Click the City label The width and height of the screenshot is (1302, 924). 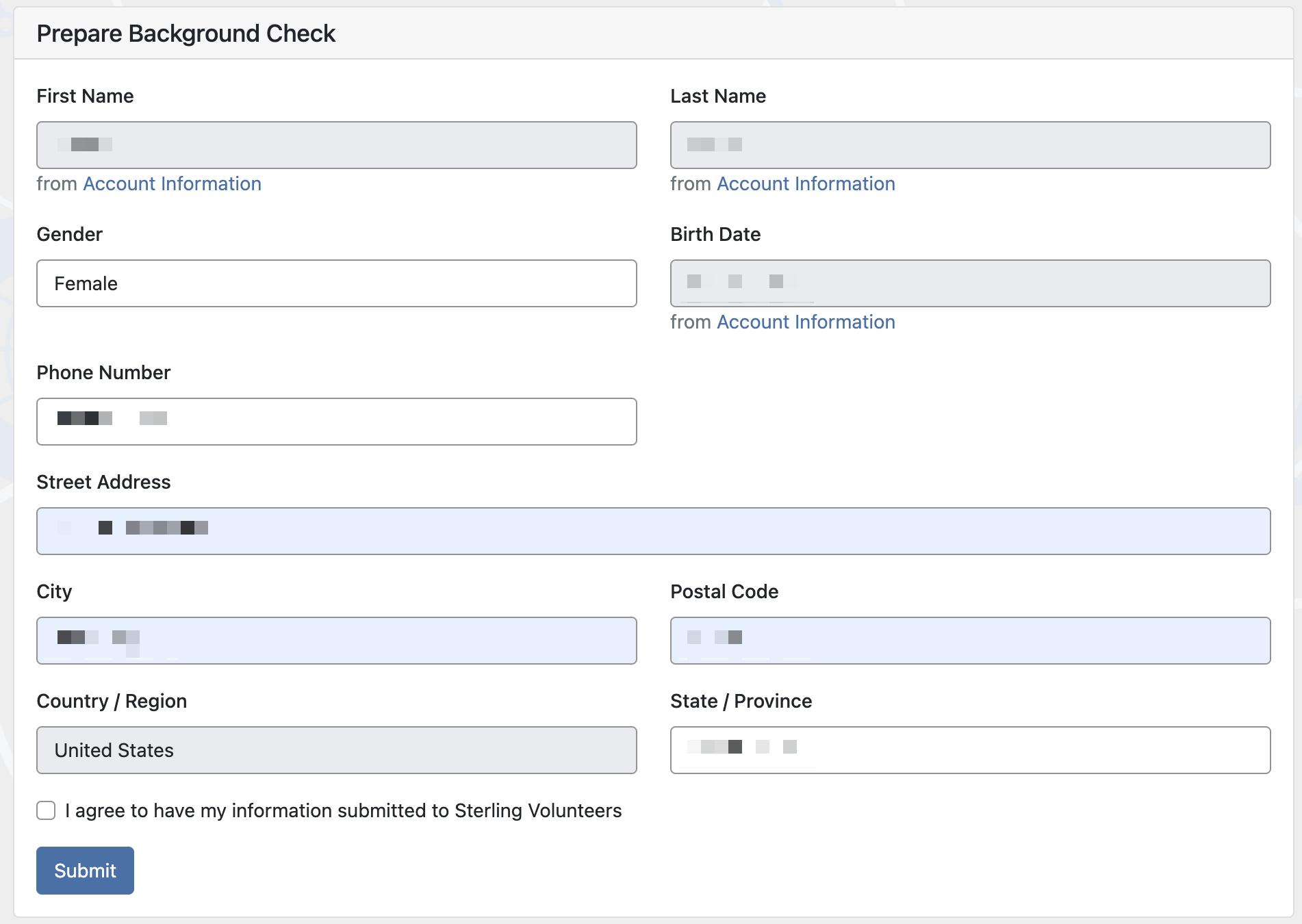click(54, 591)
